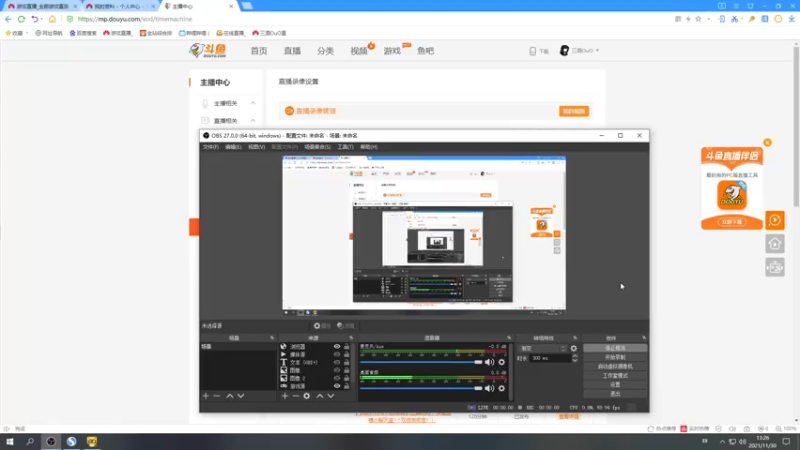Switch to the first browser tab 游戏直播
The height and width of the screenshot is (450, 800).
pyautogui.click(x=40, y=6)
